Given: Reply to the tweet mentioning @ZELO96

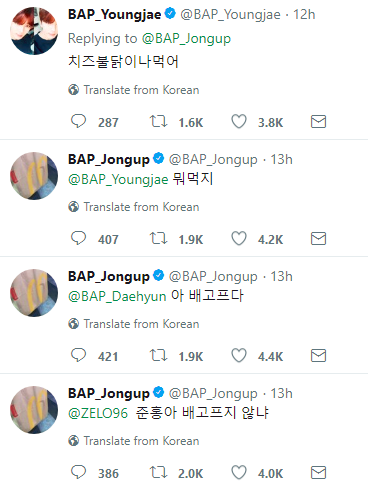Looking at the screenshot, I should click(79, 472).
